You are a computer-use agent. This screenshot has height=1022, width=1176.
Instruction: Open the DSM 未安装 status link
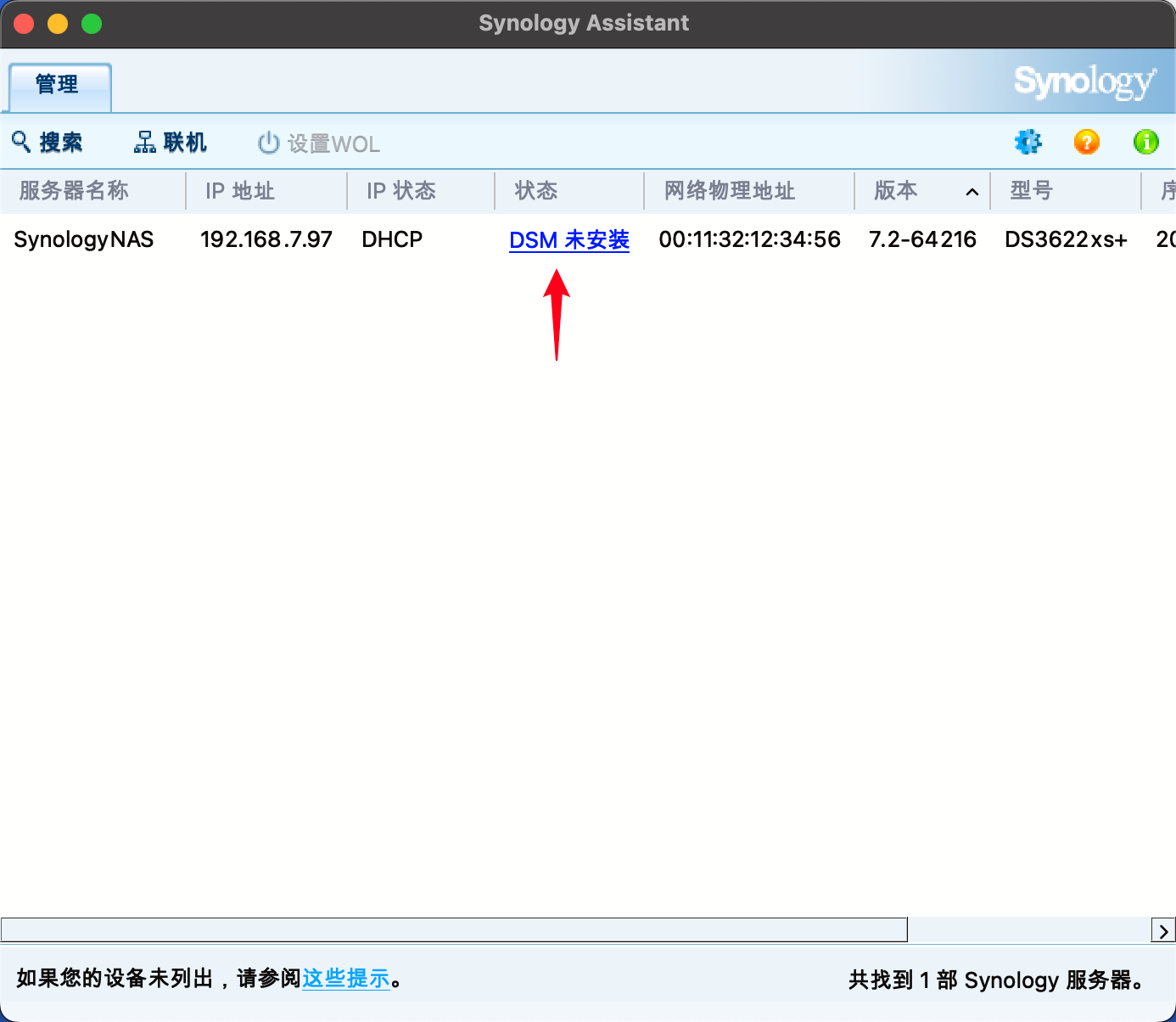pos(568,240)
